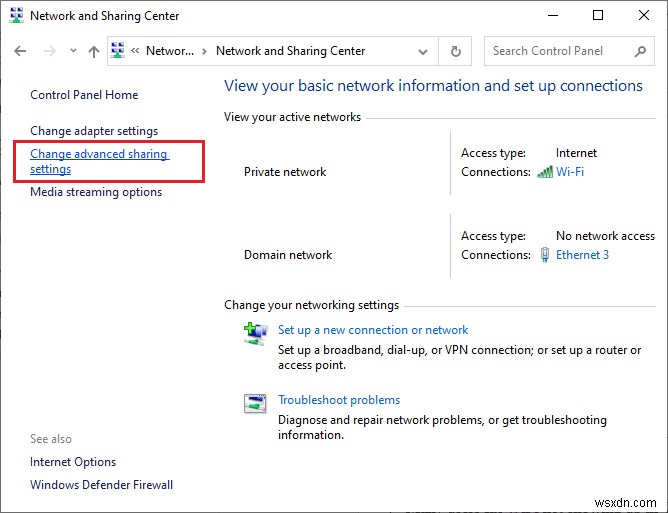Click the Back navigation arrow
This screenshot has height=513, width=668.
[x=21, y=51]
